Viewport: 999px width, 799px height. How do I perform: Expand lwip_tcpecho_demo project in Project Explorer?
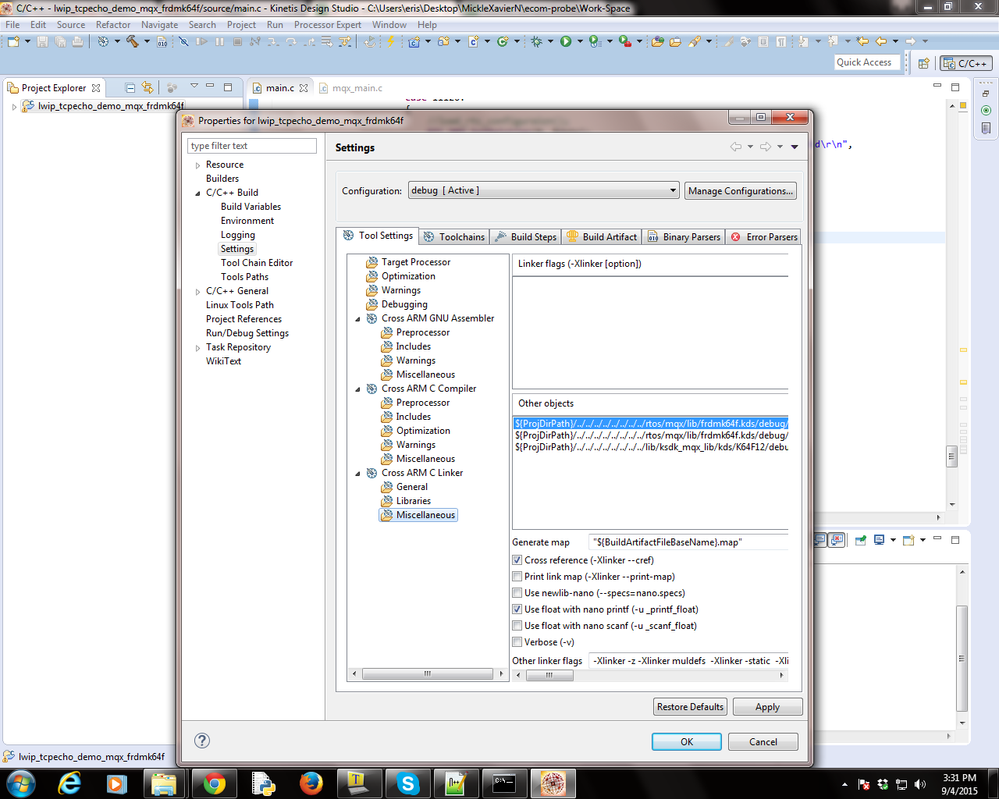click(x=14, y=106)
